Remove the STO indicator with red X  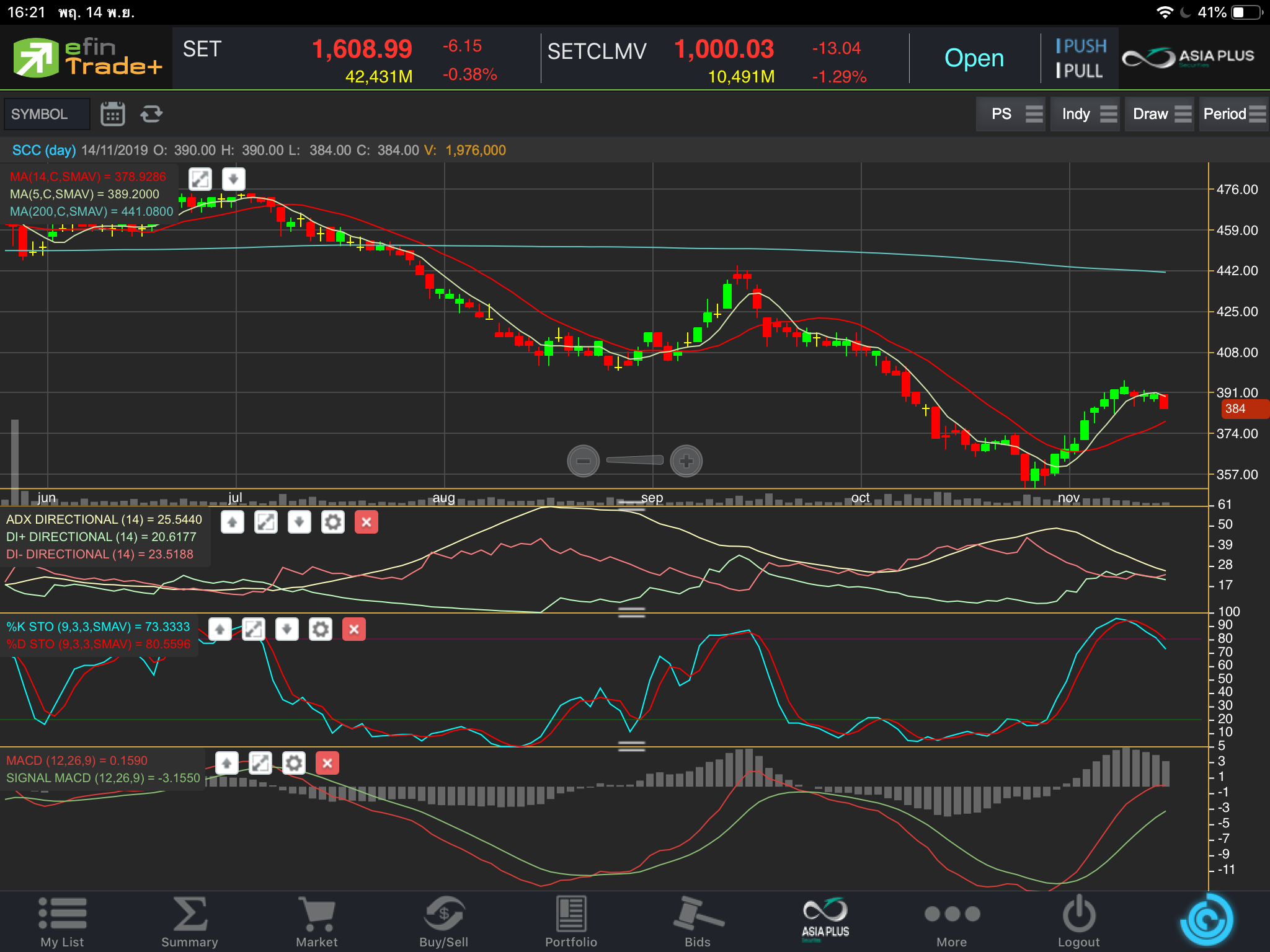click(354, 629)
